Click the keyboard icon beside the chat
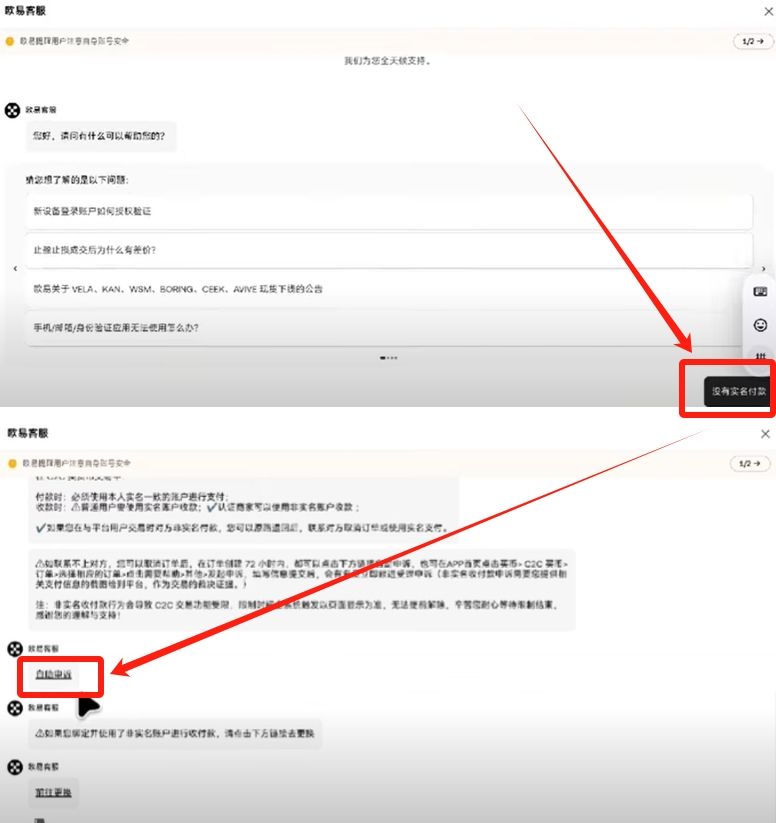The image size is (776, 823). click(760, 292)
